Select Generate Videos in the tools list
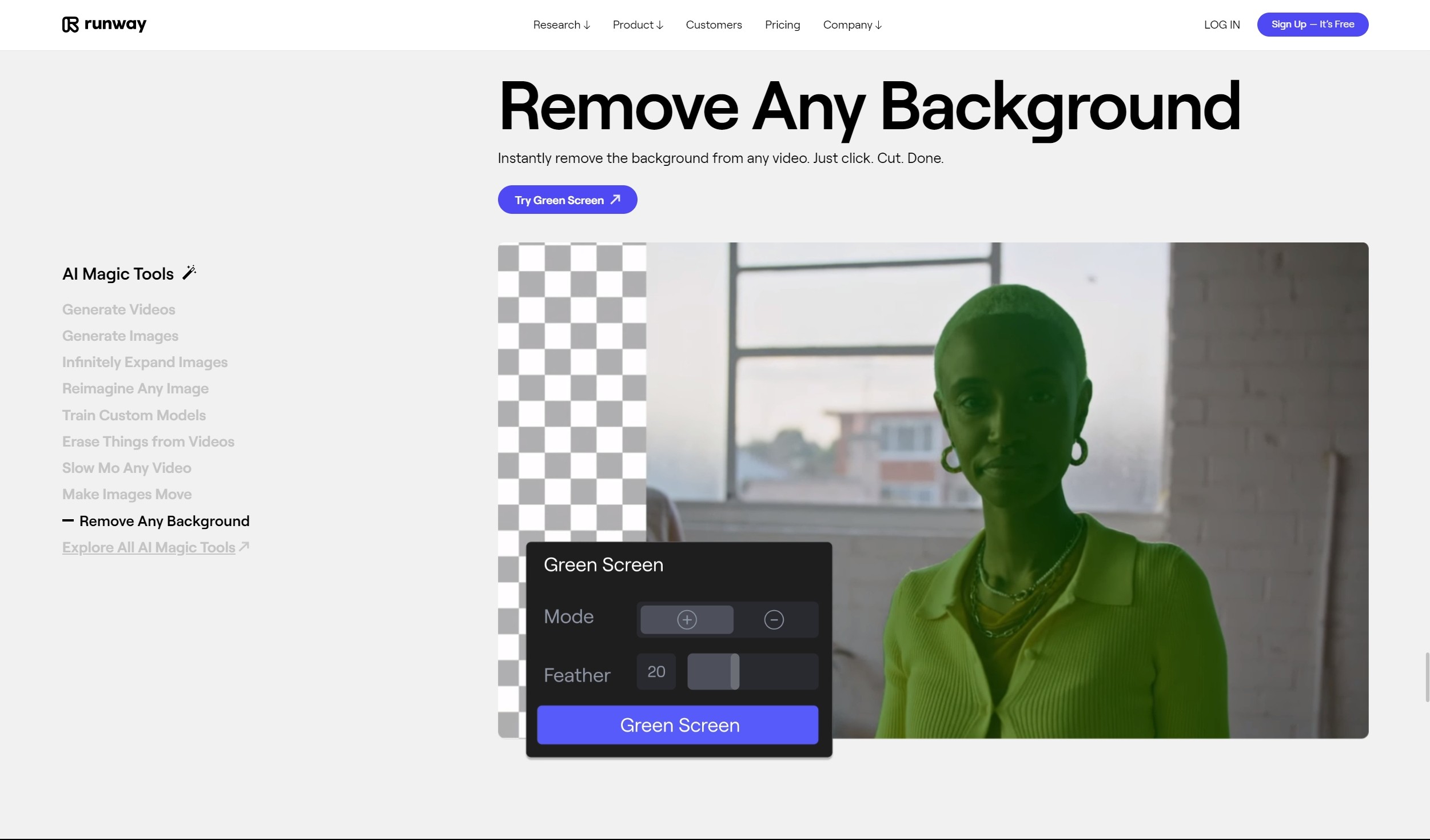The height and width of the screenshot is (840, 1430). point(119,309)
